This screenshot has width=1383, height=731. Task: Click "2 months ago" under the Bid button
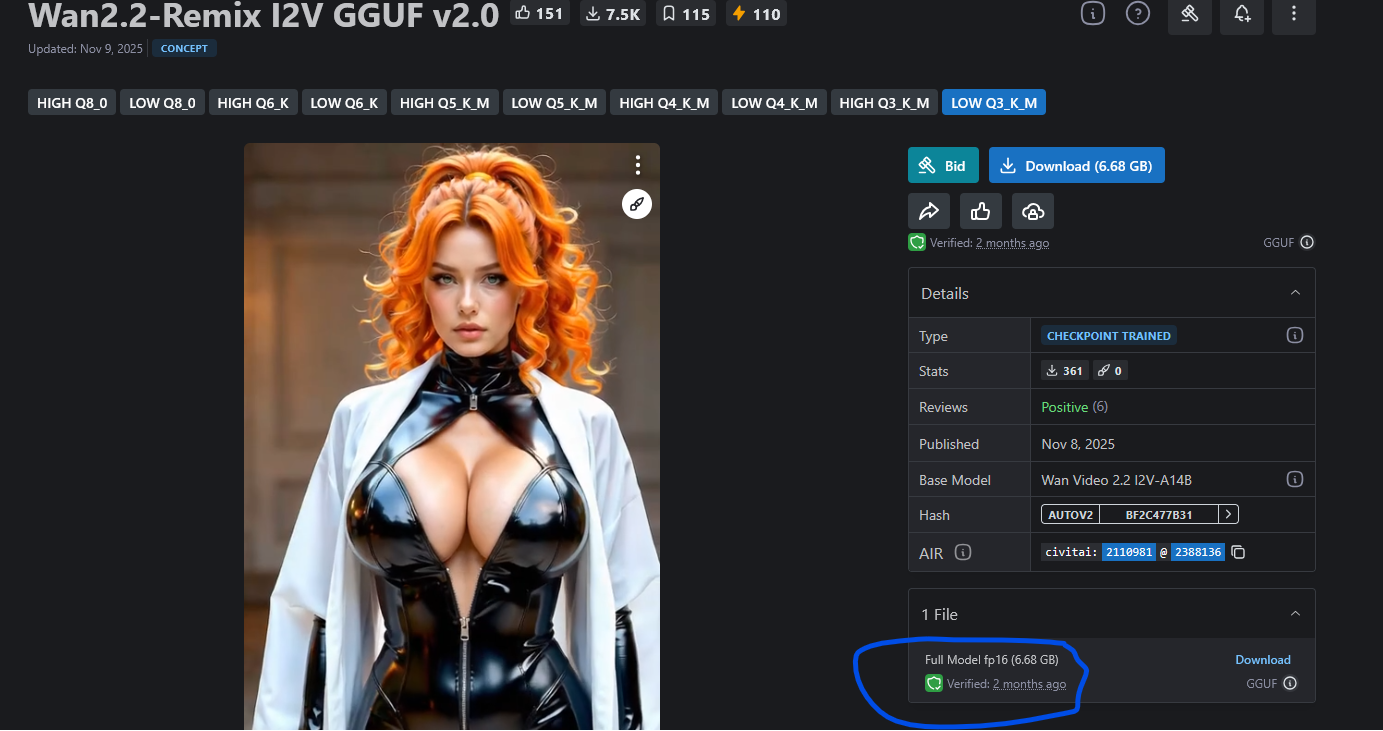tap(1013, 243)
